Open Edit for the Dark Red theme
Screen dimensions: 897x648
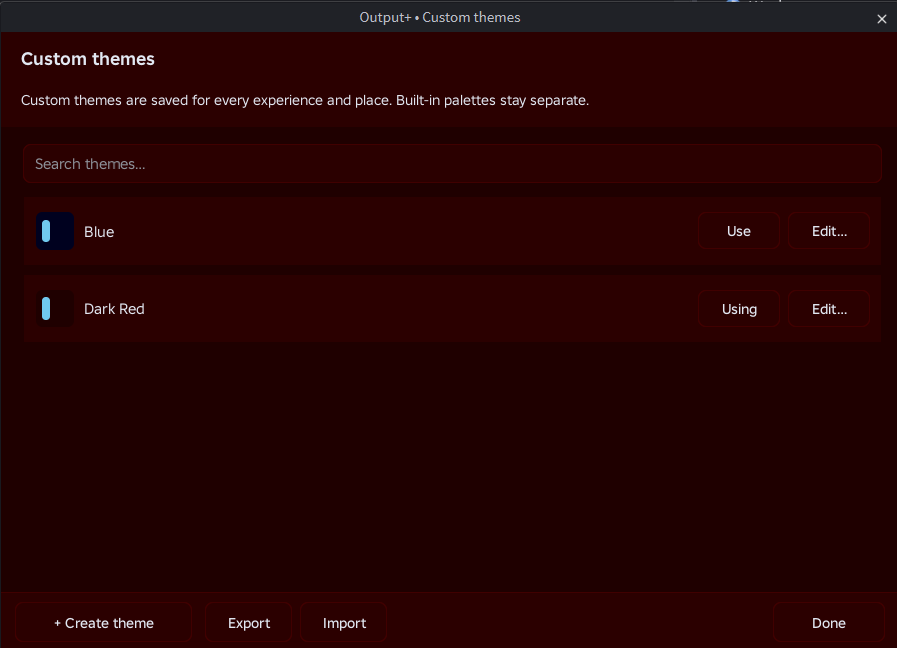[829, 309]
